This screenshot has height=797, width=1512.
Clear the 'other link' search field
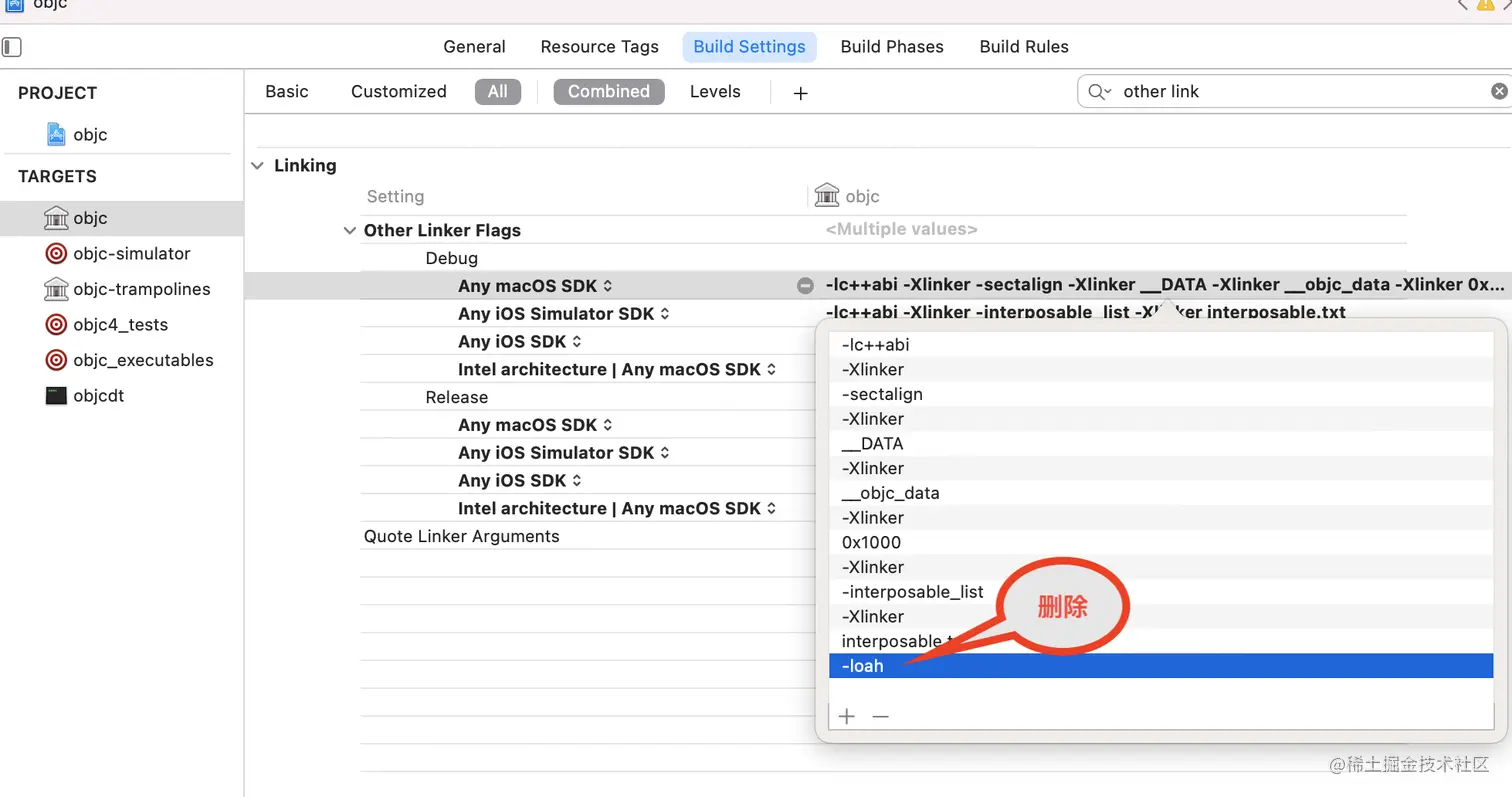pyautogui.click(x=1498, y=91)
